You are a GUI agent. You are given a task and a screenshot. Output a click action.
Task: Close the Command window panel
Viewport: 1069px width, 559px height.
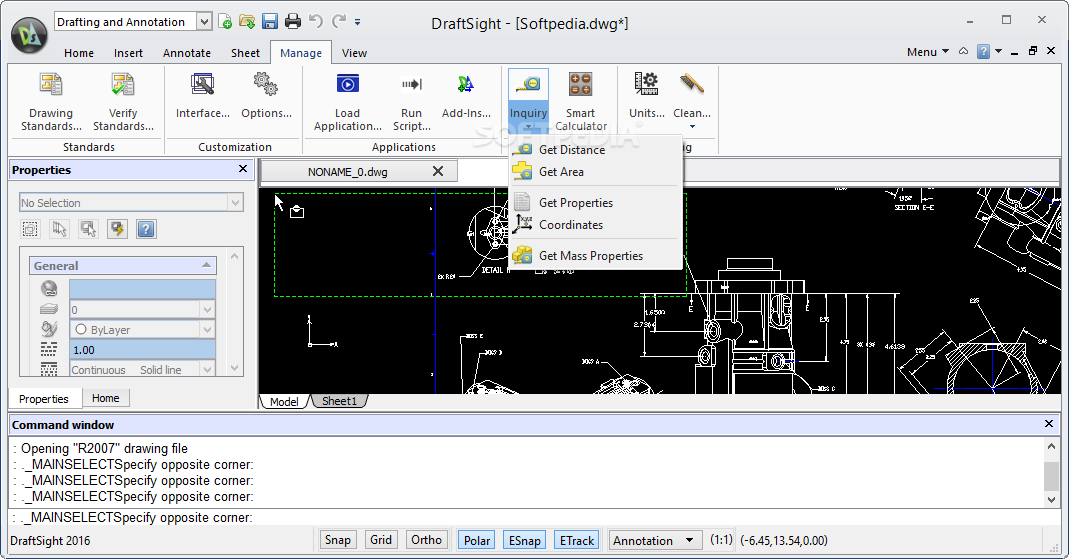(1049, 424)
